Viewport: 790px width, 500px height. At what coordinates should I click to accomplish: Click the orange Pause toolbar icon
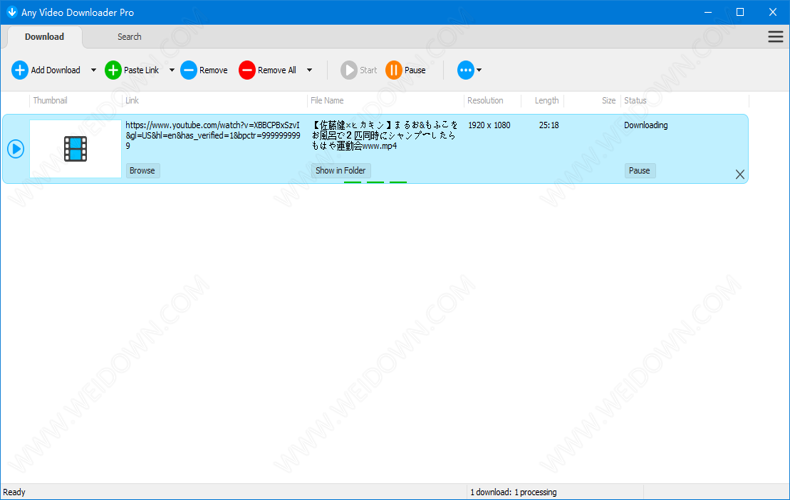pos(393,70)
